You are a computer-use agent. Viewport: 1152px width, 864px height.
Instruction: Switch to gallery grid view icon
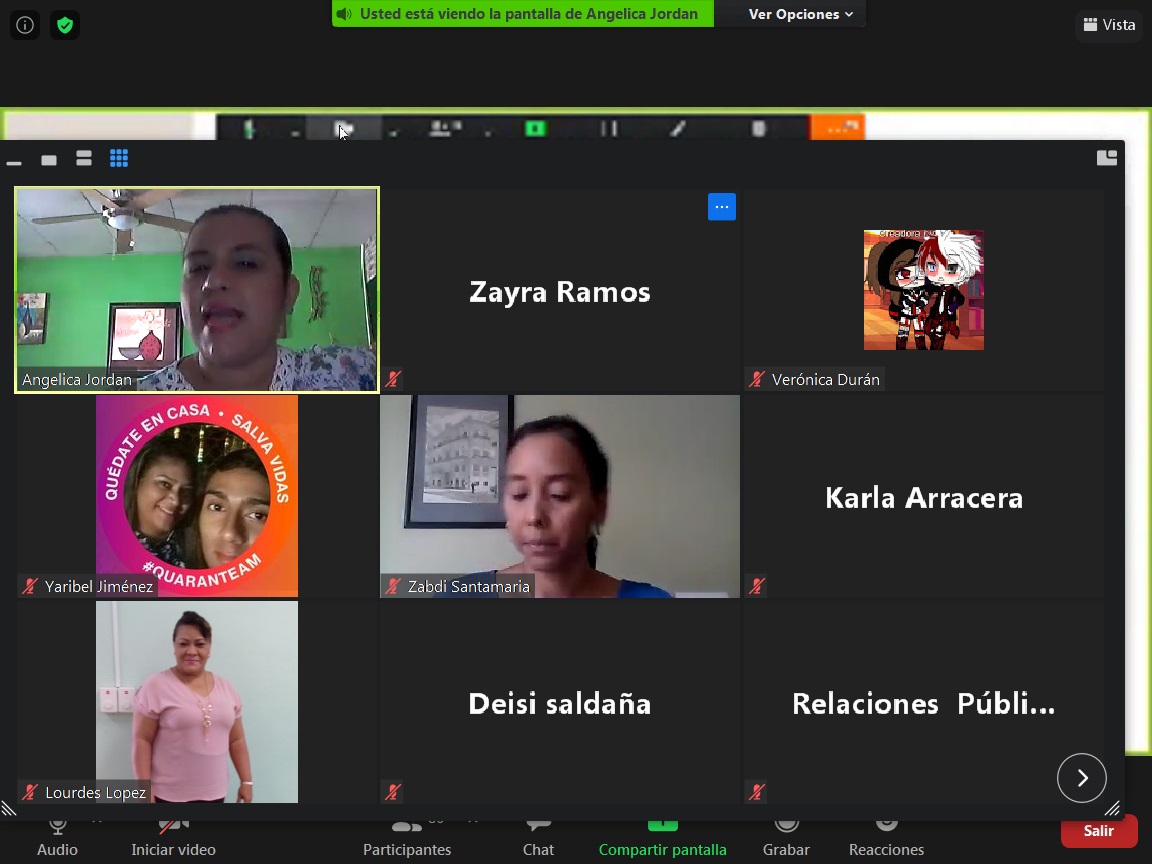(x=119, y=158)
